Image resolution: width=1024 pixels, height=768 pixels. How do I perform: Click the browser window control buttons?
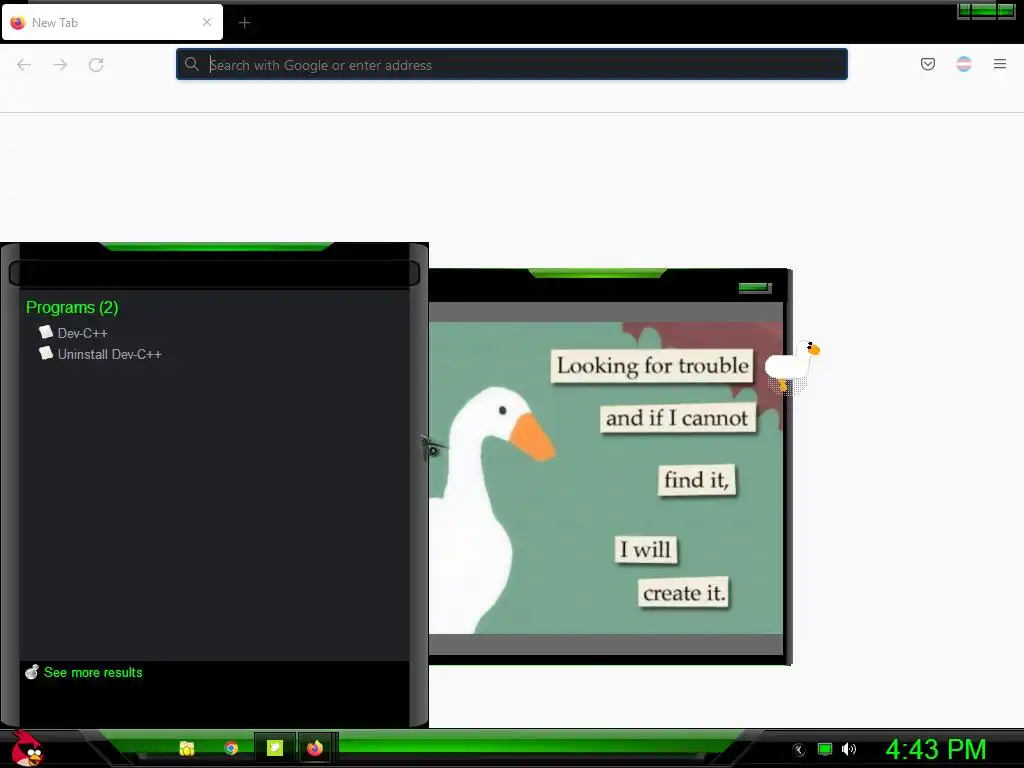[986, 10]
